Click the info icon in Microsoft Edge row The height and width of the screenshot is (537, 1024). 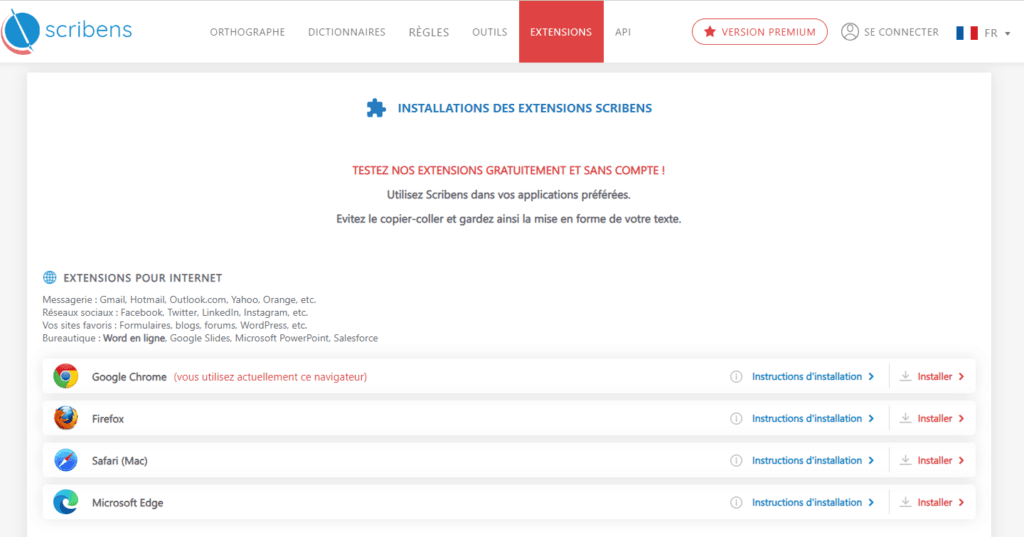tap(736, 502)
